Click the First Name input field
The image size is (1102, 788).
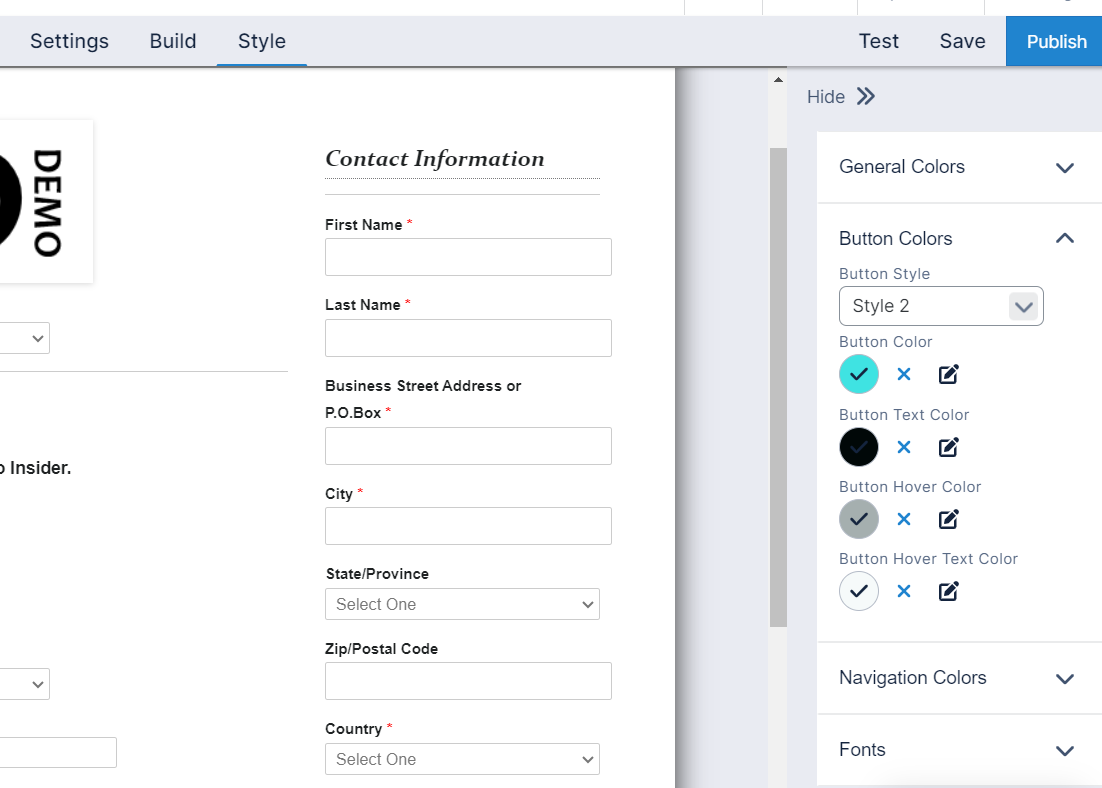[x=468, y=257]
